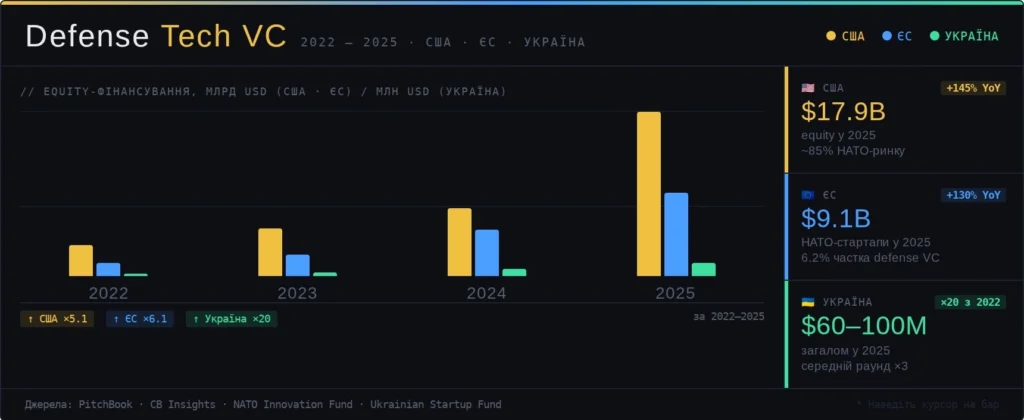
Task: Click the yellow США bar for 2025
Action: 649,193
